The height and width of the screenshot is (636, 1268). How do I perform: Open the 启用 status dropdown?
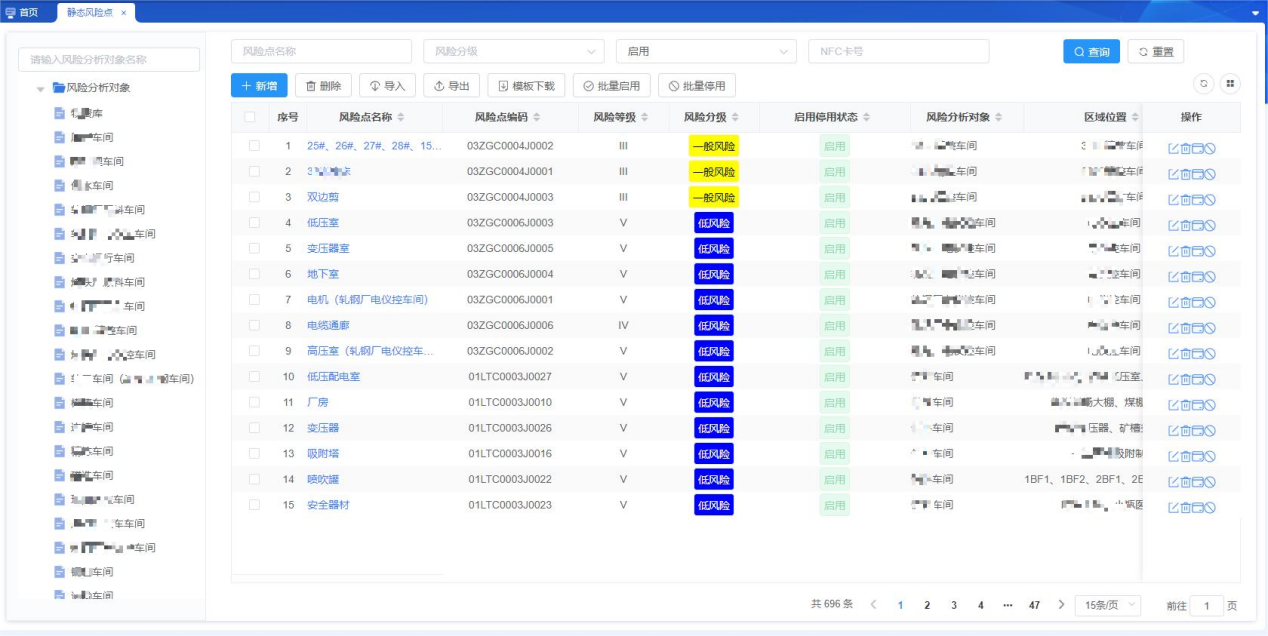pyautogui.click(x=706, y=52)
